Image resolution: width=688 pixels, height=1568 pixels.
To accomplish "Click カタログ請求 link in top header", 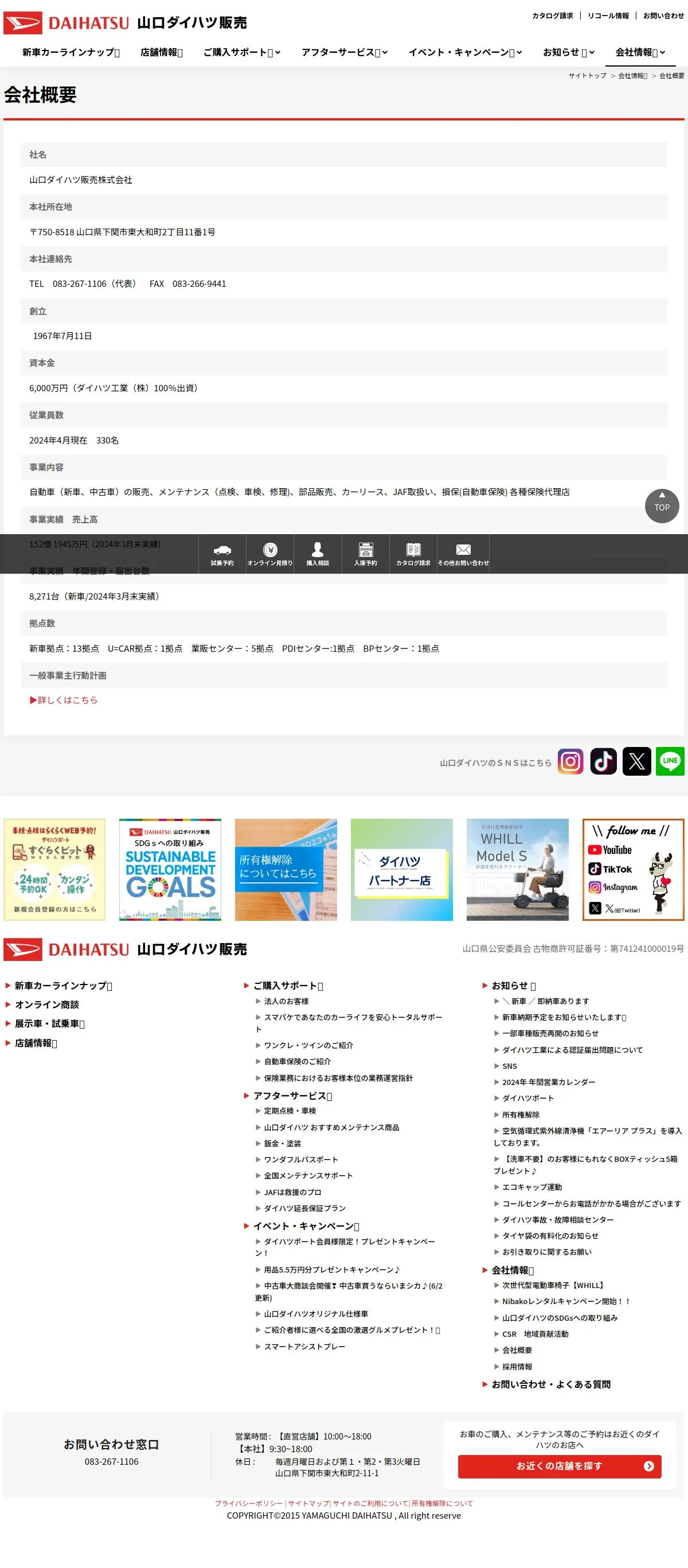I will (x=552, y=16).
